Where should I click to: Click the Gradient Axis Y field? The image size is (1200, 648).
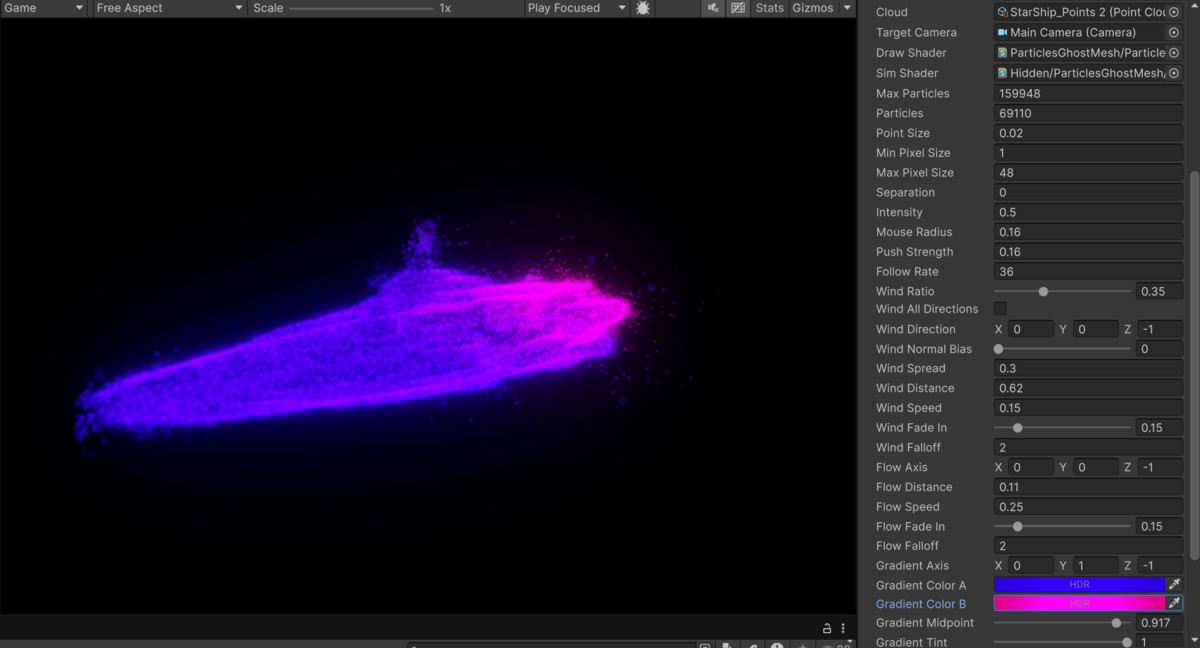[1095, 566]
